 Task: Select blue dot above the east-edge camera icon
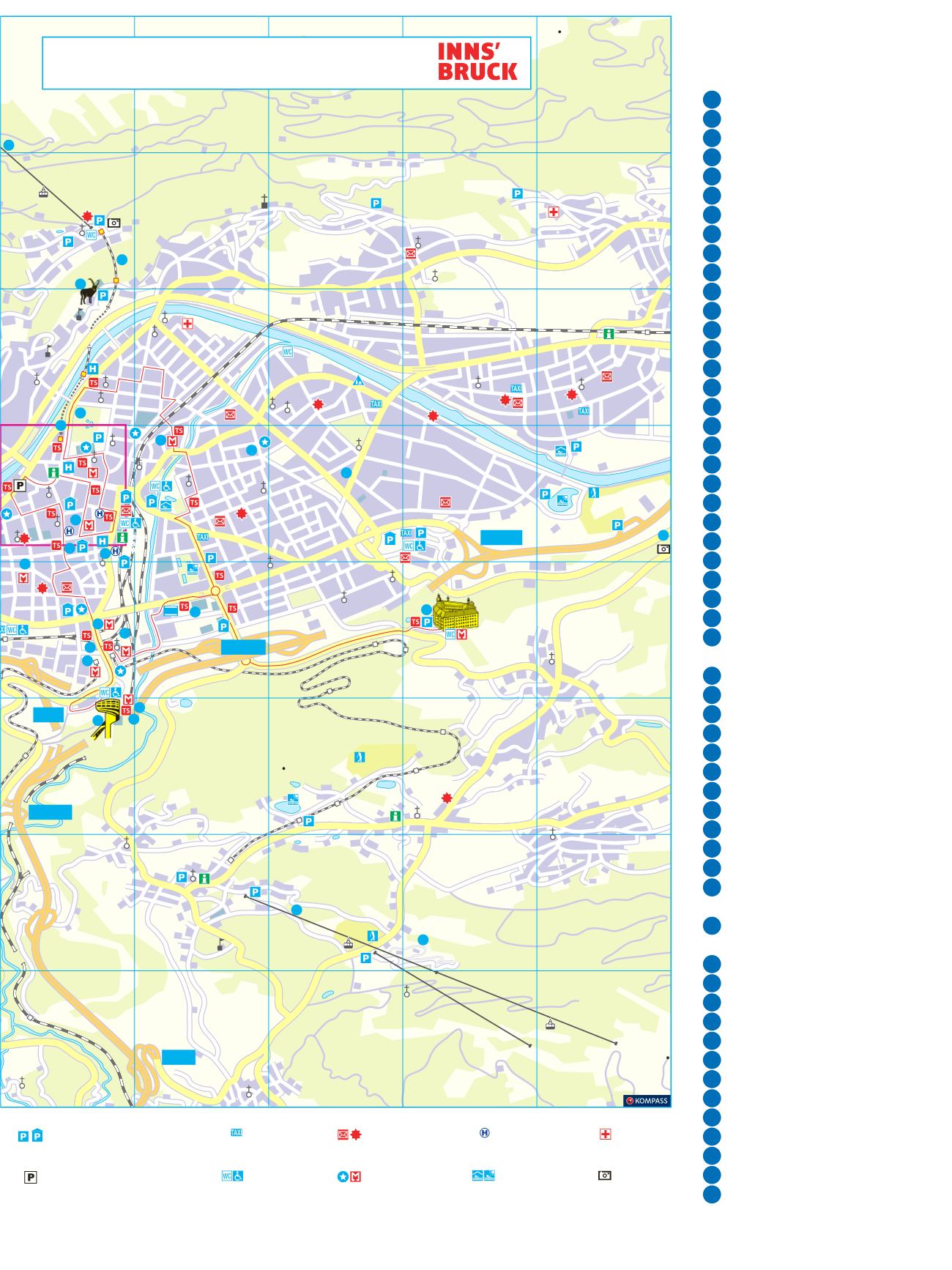click(x=663, y=535)
